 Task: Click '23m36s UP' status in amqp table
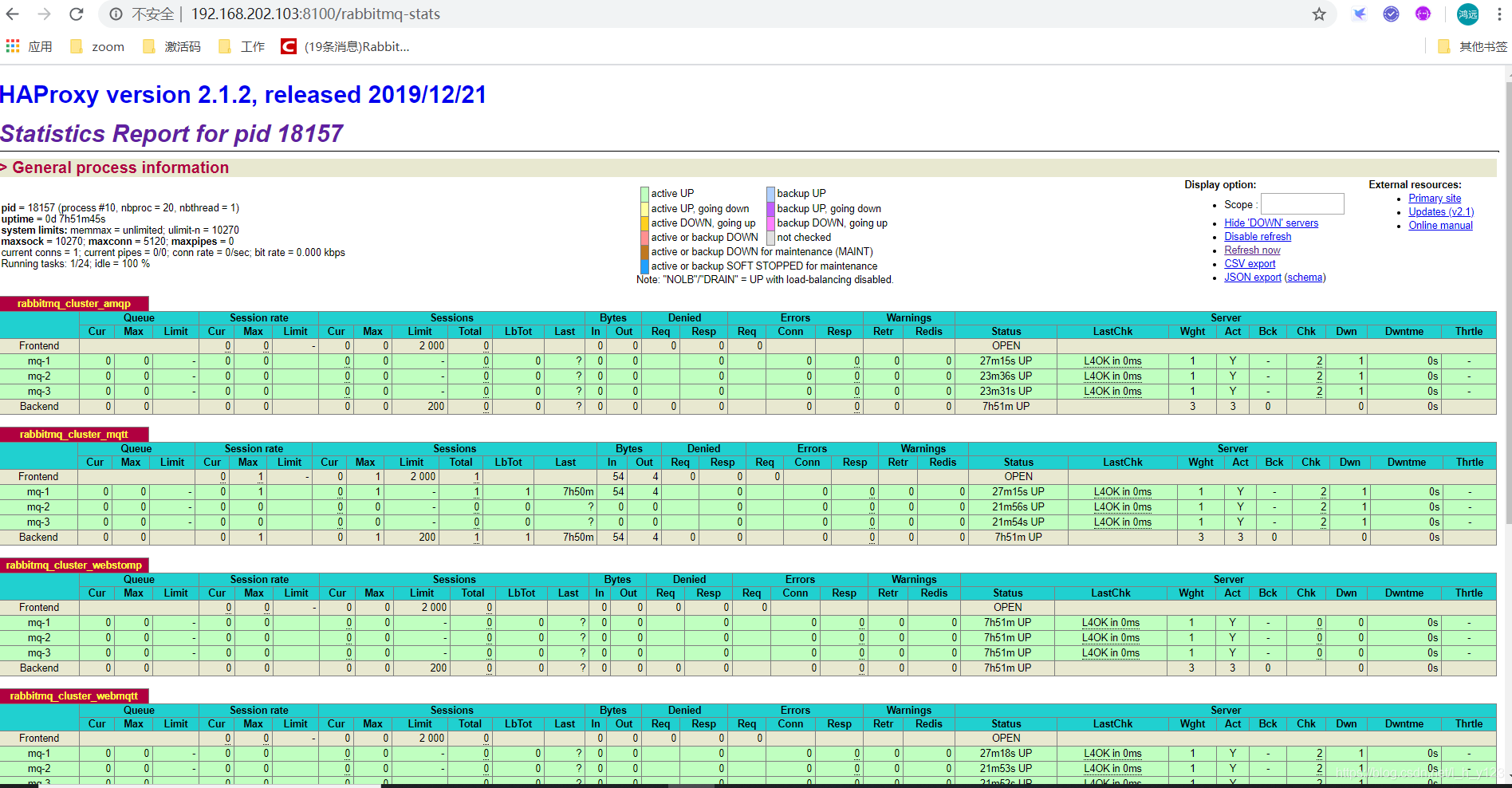click(1006, 376)
